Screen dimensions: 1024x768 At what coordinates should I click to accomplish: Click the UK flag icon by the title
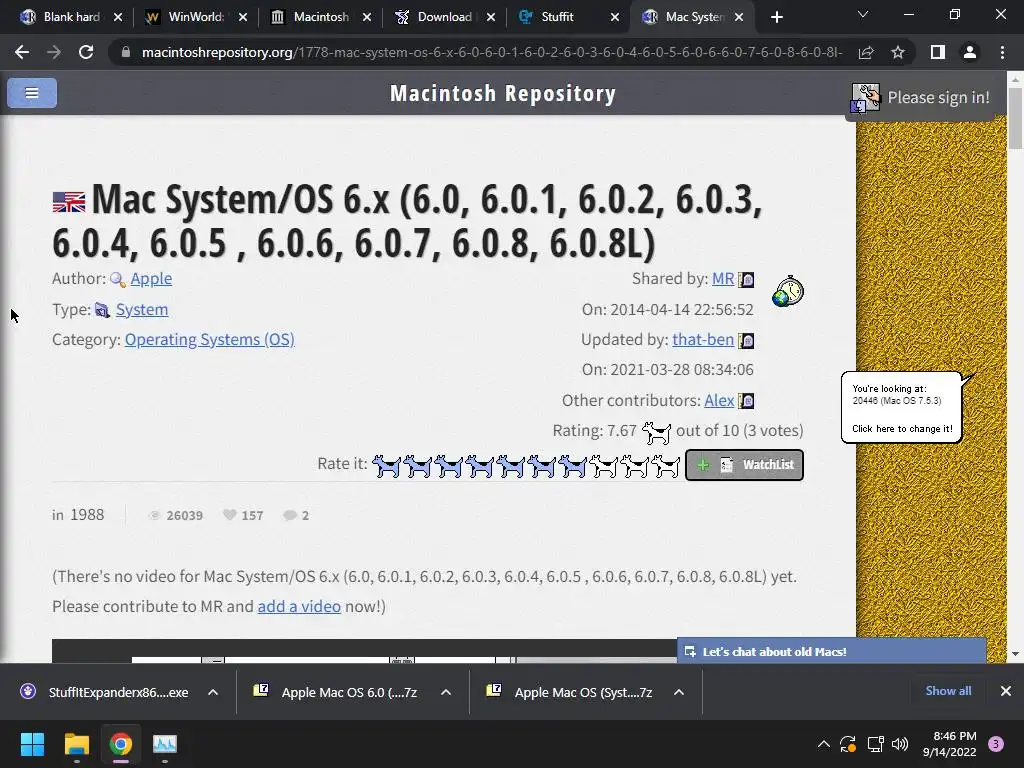click(69, 202)
